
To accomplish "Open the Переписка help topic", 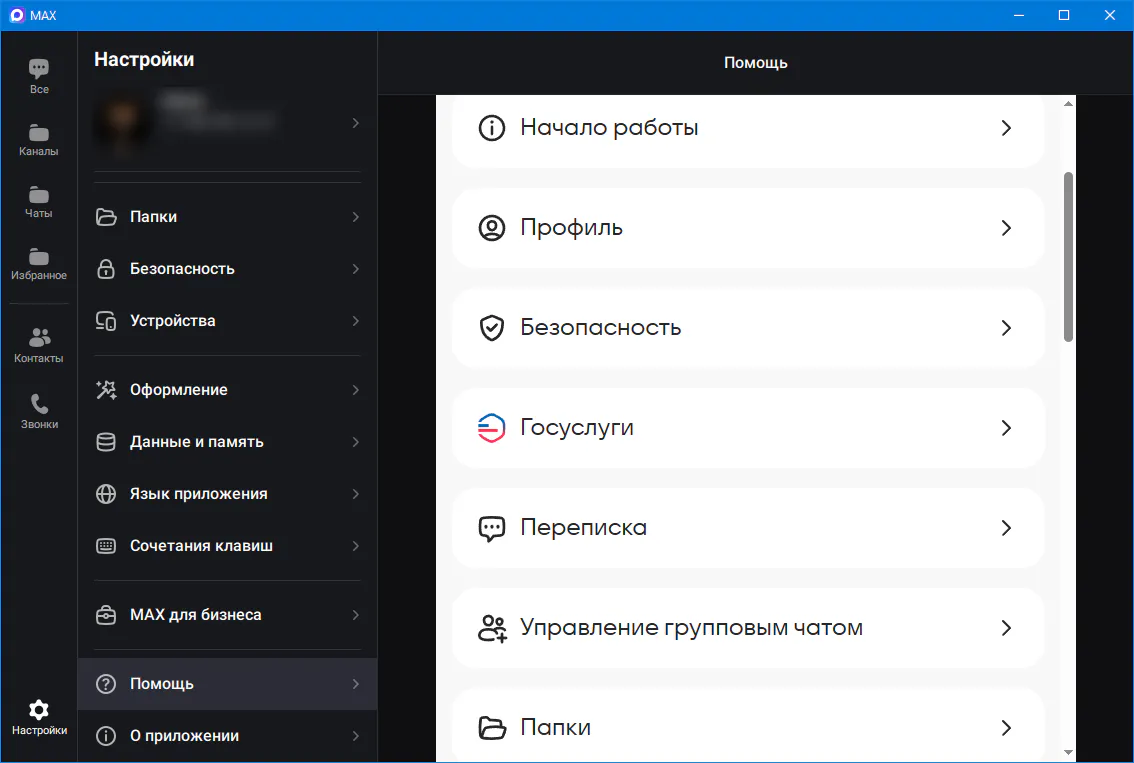I will click(748, 528).
